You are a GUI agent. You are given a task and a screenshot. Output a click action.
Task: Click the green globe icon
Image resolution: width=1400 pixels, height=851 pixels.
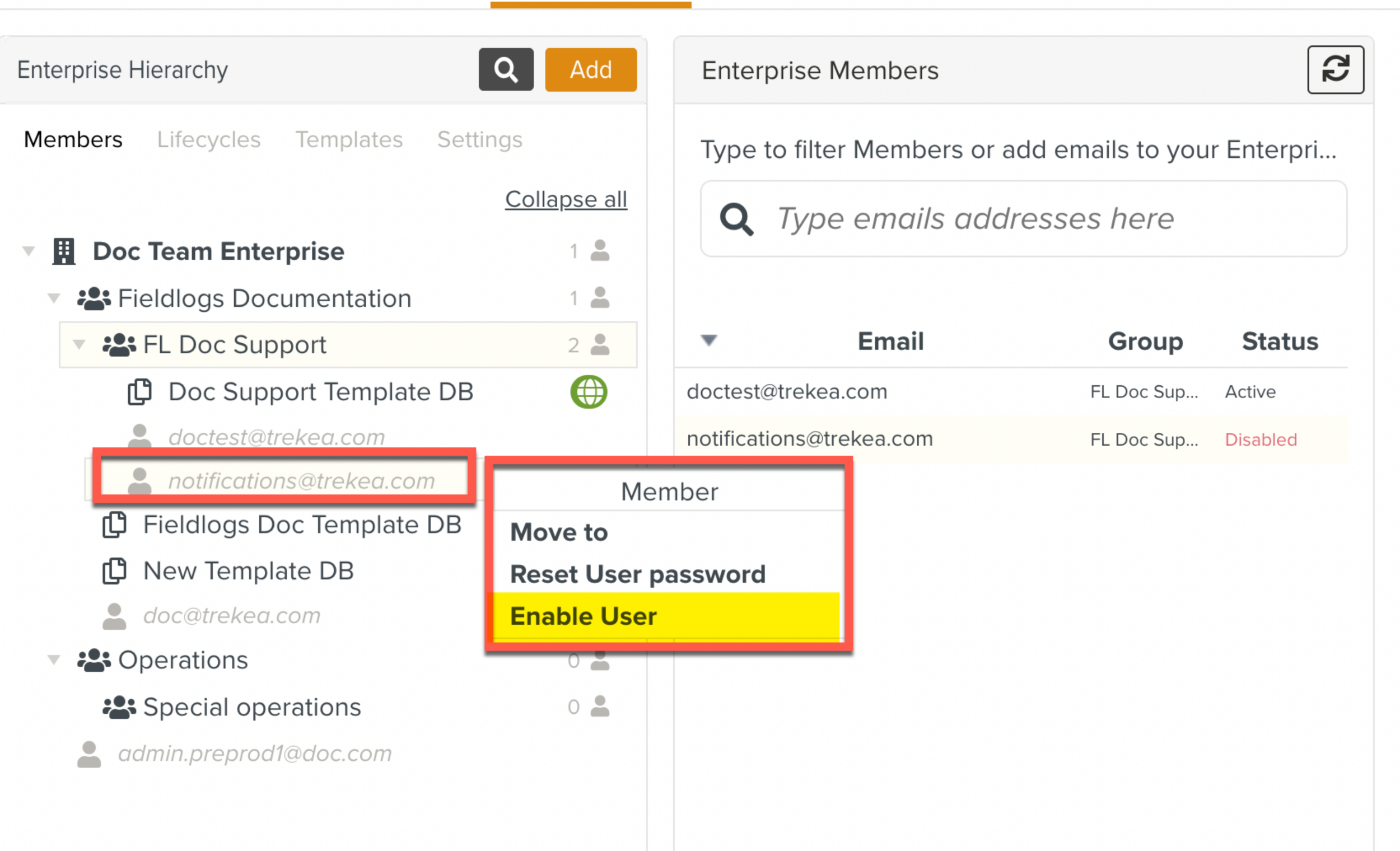(x=588, y=392)
